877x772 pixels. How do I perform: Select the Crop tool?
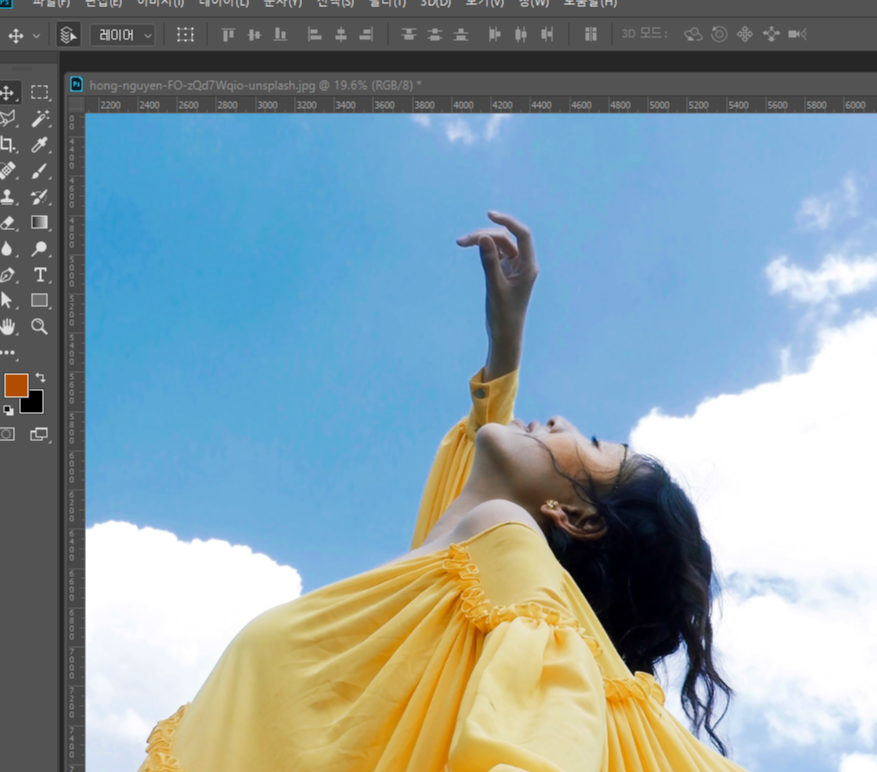(x=8, y=144)
